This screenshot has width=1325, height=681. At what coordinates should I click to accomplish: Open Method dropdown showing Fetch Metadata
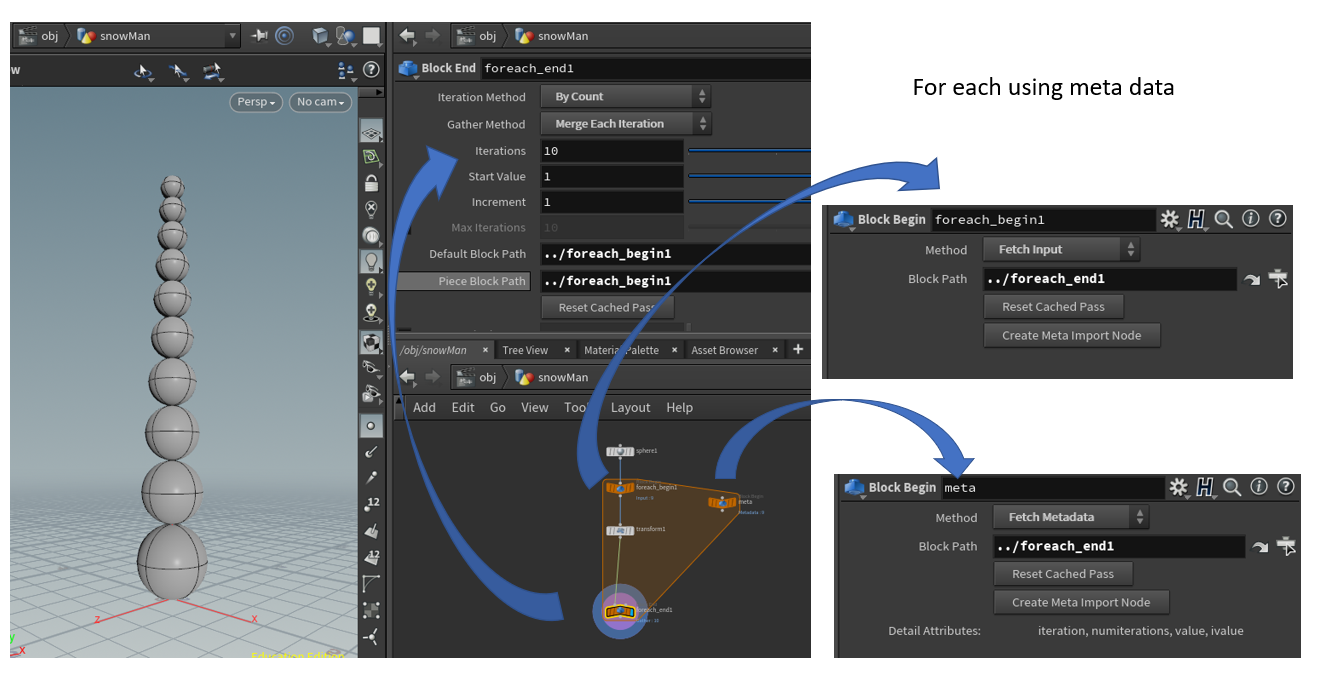point(1071,517)
